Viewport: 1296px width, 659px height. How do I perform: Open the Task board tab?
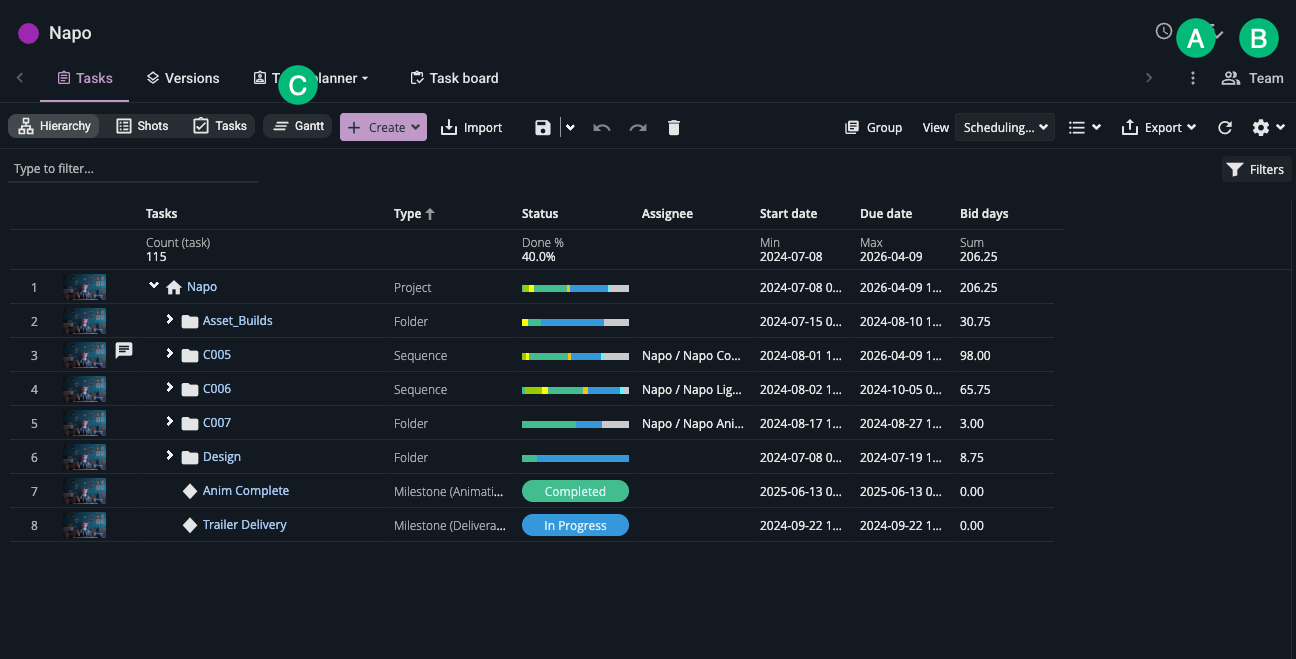click(454, 78)
